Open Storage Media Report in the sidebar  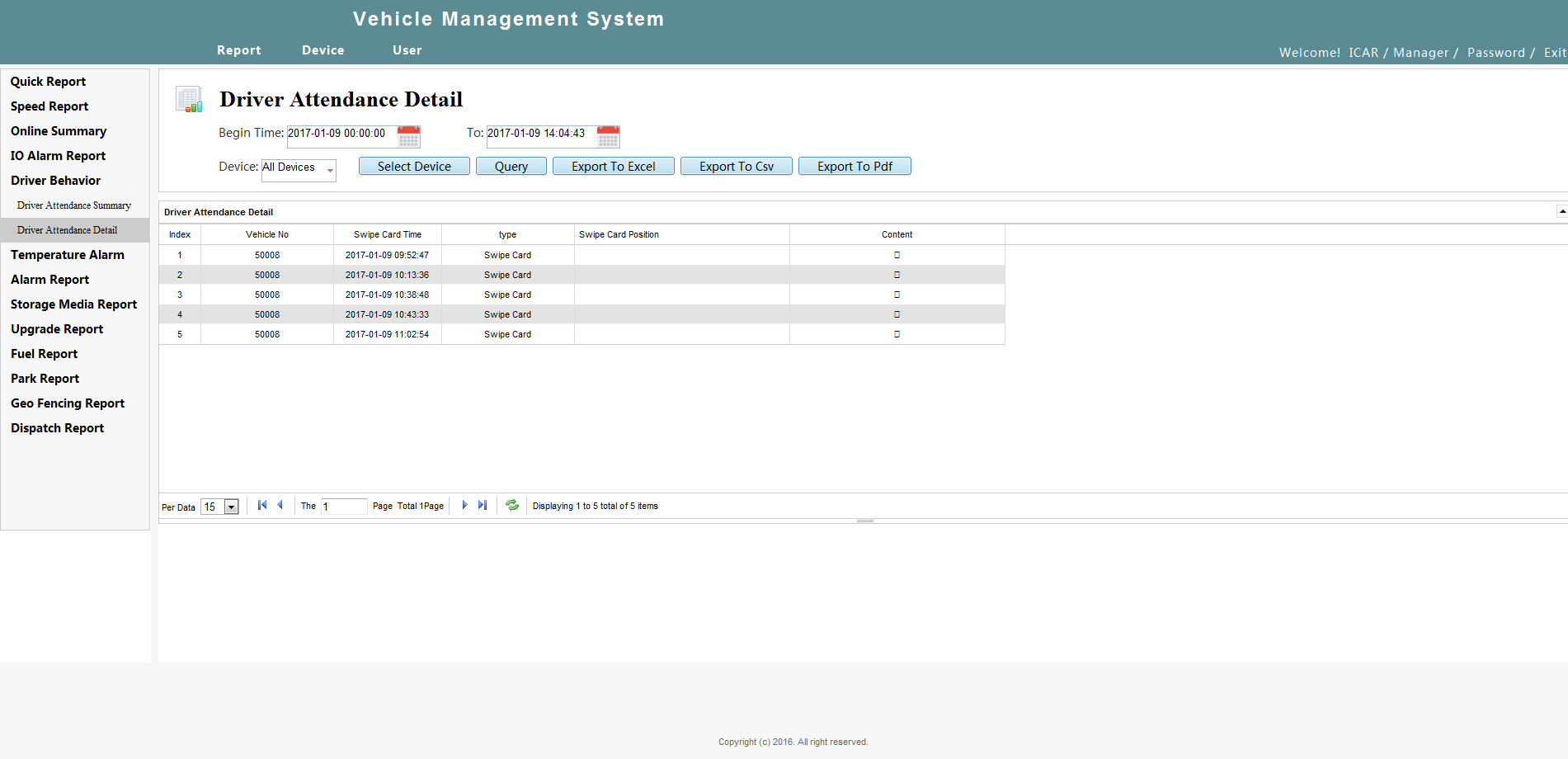pos(73,304)
